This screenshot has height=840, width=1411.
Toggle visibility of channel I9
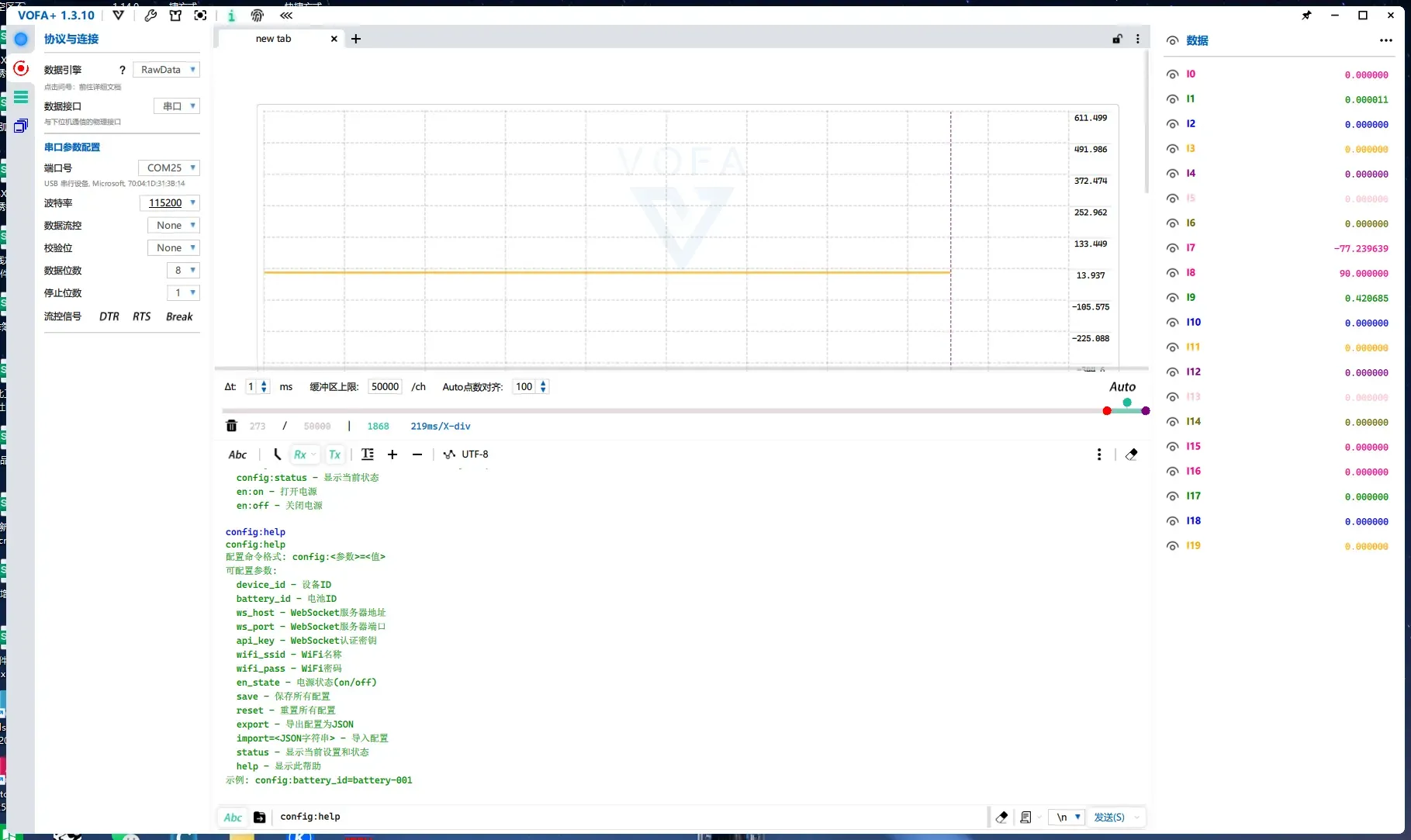pyautogui.click(x=1172, y=298)
